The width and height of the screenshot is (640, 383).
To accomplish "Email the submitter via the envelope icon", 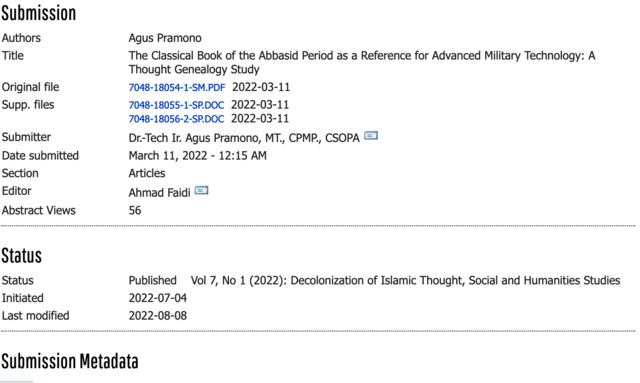I will pyautogui.click(x=371, y=135).
